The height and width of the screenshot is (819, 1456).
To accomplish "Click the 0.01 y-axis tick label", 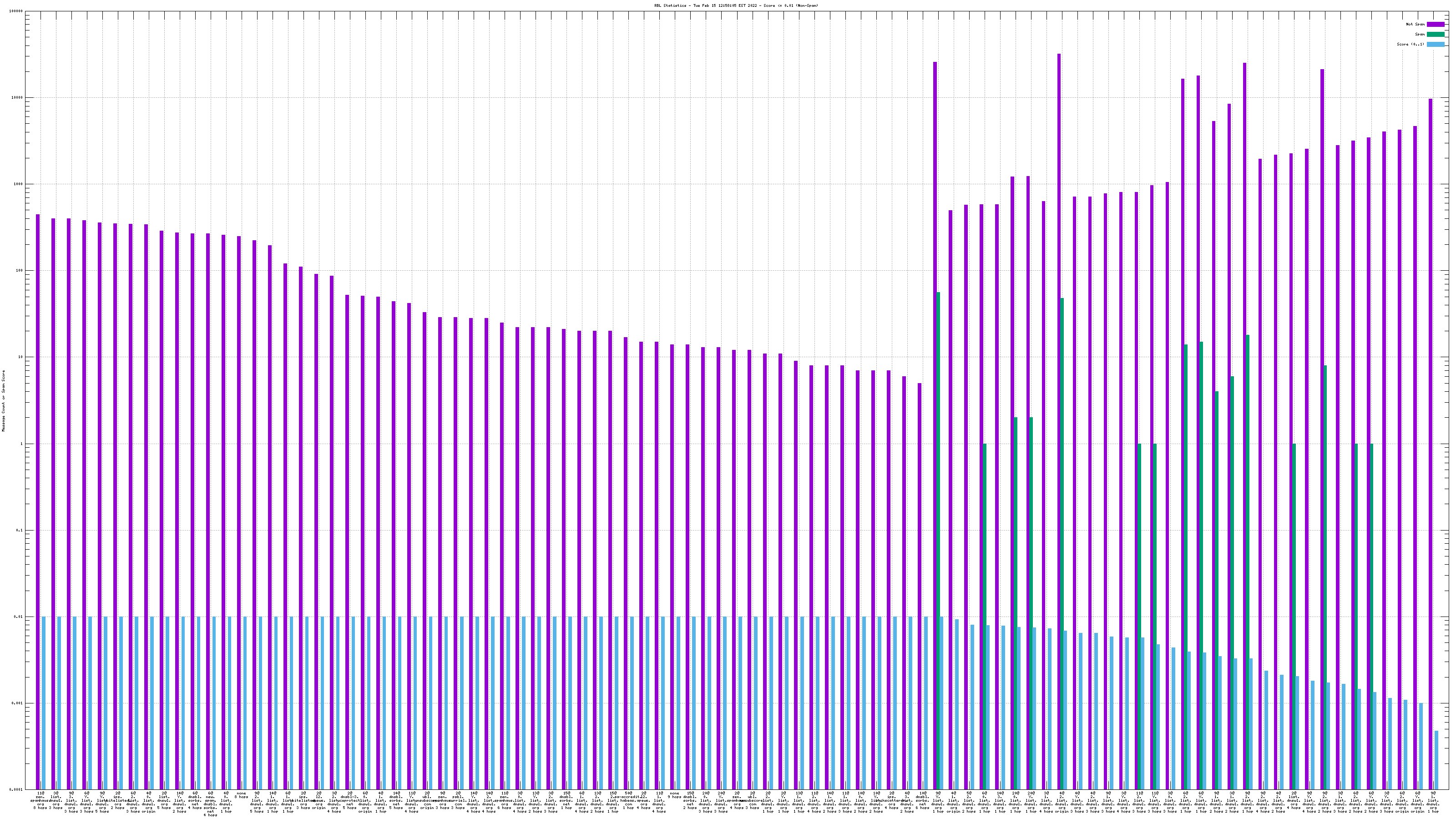I will (x=19, y=617).
